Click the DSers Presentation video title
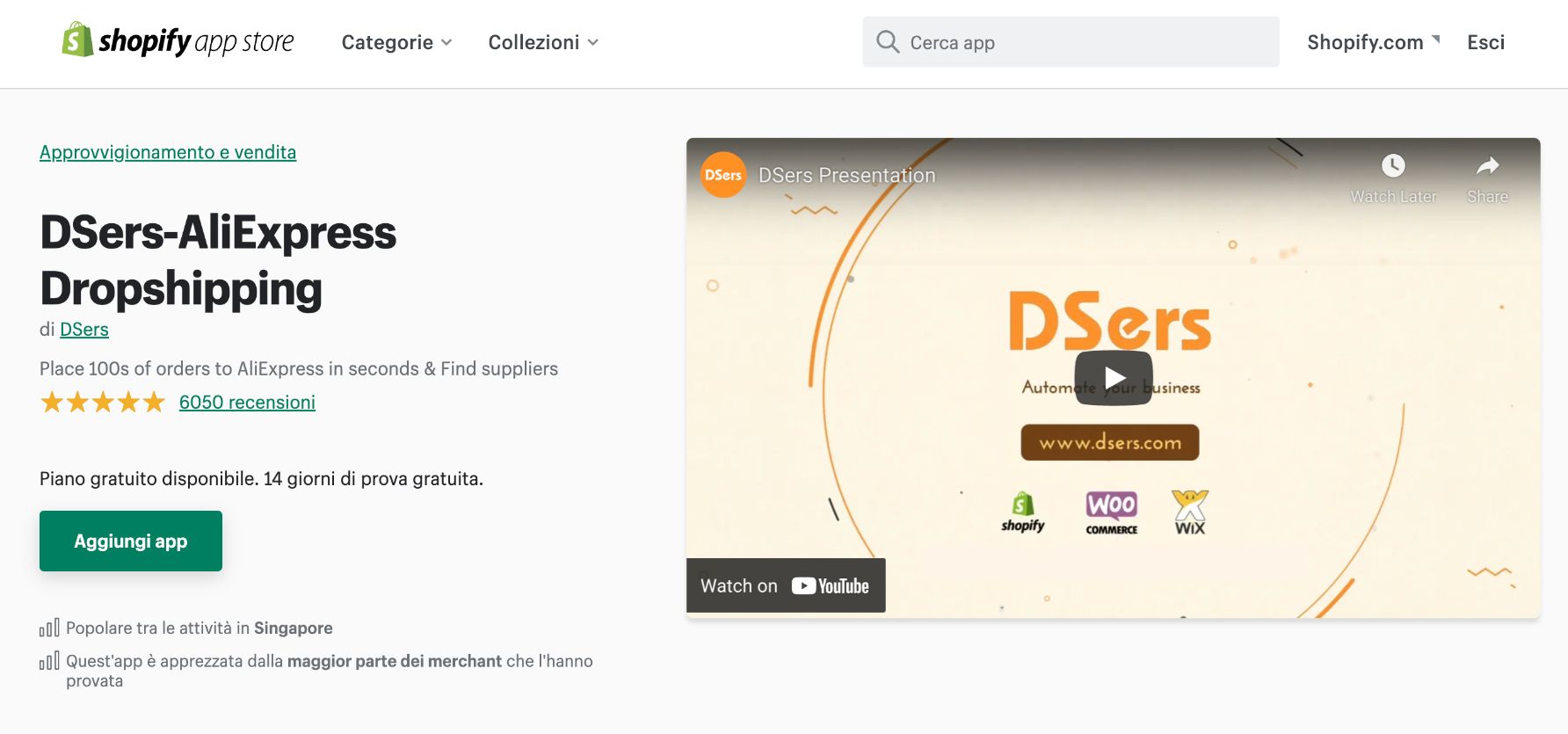The width and height of the screenshot is (1568, 734). pyautogui.click(x=846, y=176)
